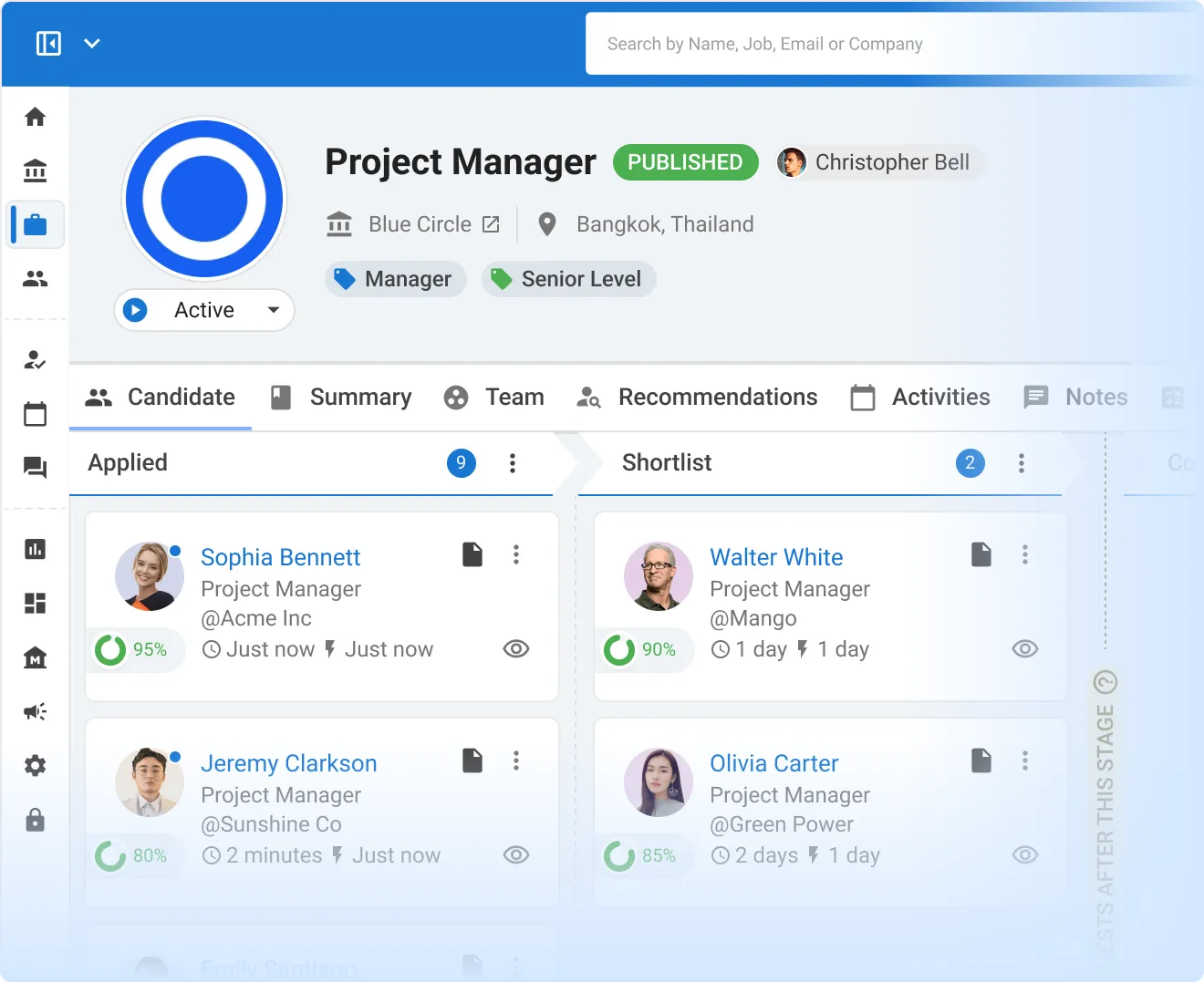
Task: Open the companies bank icon in sidebar
Action: point(35,171)
